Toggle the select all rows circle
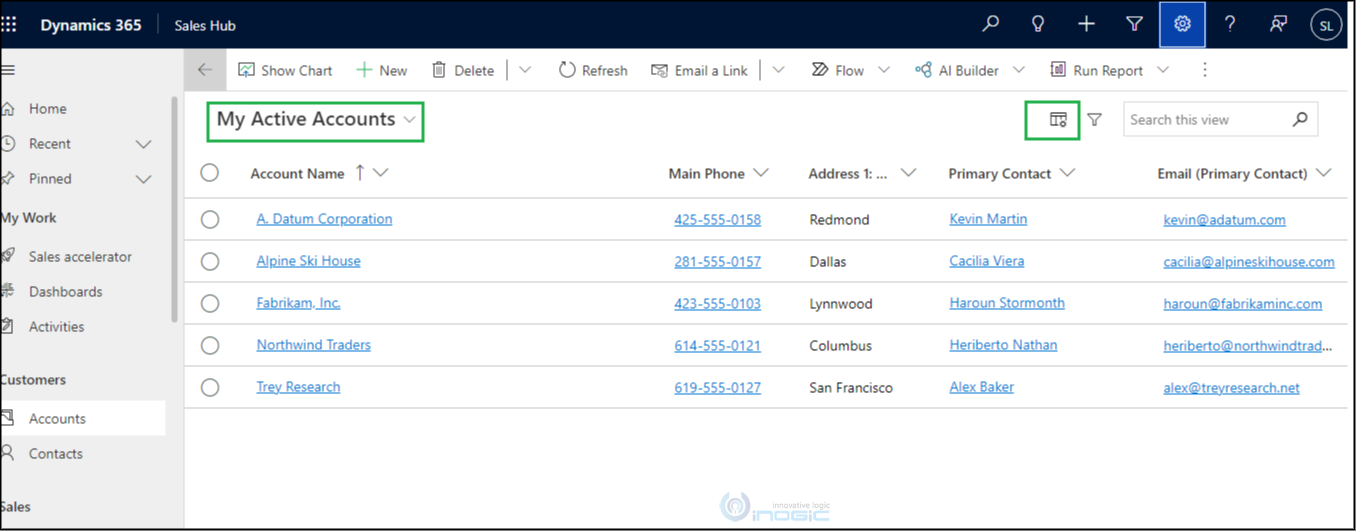The image size is (1356, 531). click(x=209, y=173)
